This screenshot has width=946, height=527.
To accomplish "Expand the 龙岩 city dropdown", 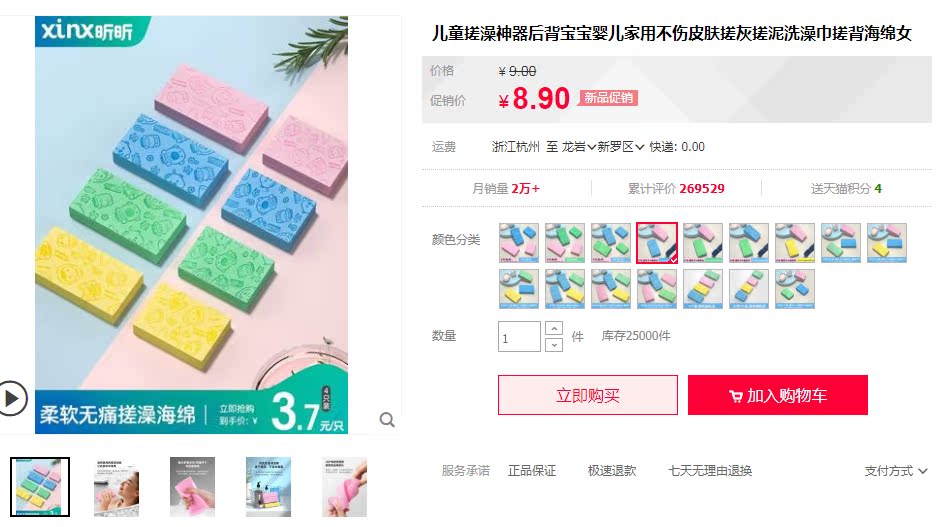I will point(579,147).
